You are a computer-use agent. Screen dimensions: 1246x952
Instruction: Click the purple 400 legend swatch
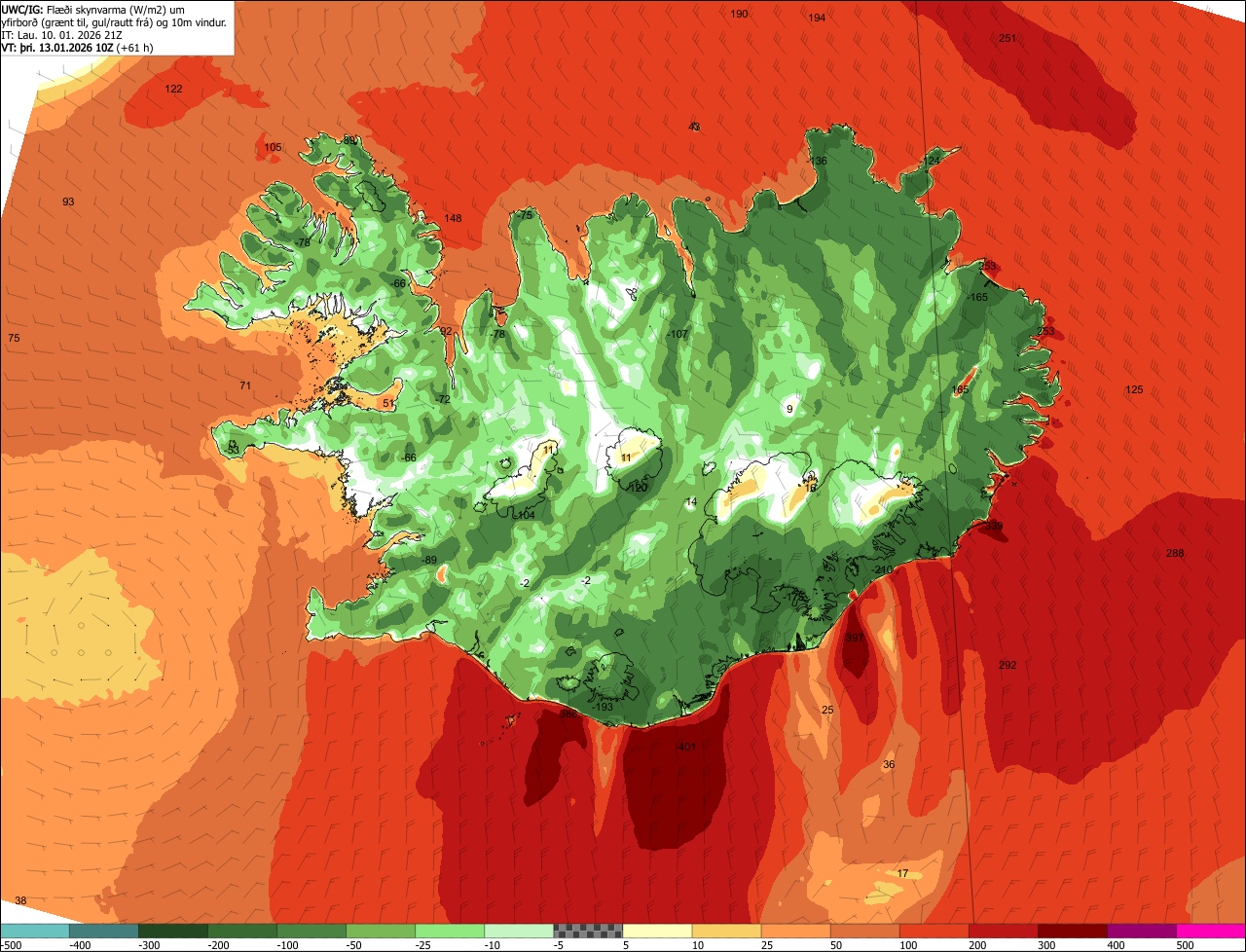pos(1141,931)
